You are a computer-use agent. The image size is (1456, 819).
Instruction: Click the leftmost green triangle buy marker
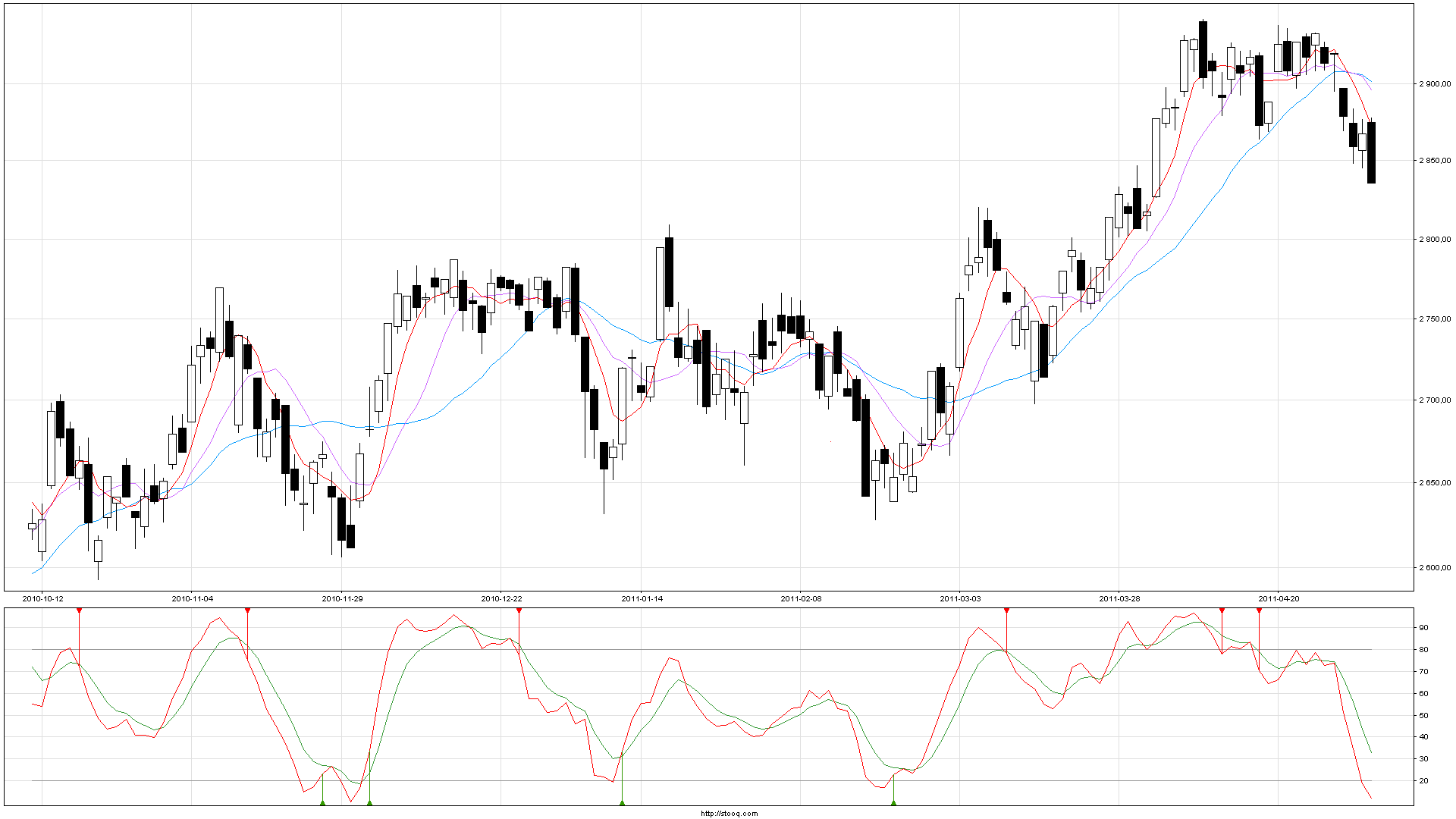pyautogui.click(x=322, y=802)
